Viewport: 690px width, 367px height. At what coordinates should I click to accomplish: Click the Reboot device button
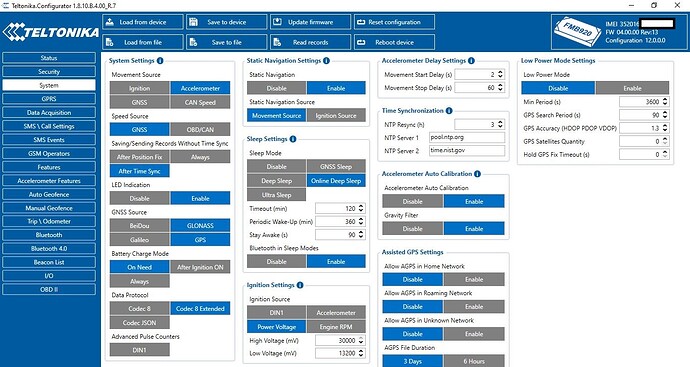tap(394, 42)
